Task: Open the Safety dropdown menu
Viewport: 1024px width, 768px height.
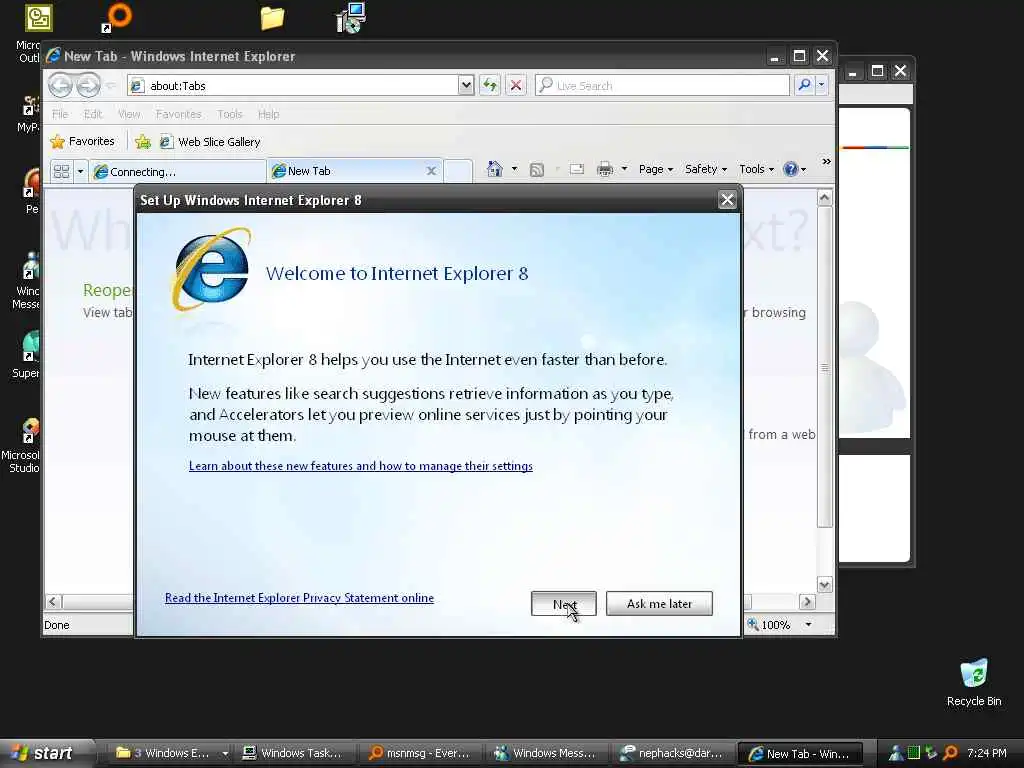Action: [706, 169]
